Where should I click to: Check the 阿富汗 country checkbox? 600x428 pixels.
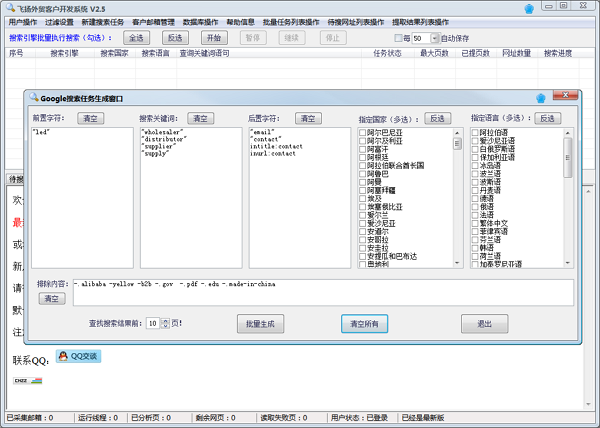pos(362,149)
